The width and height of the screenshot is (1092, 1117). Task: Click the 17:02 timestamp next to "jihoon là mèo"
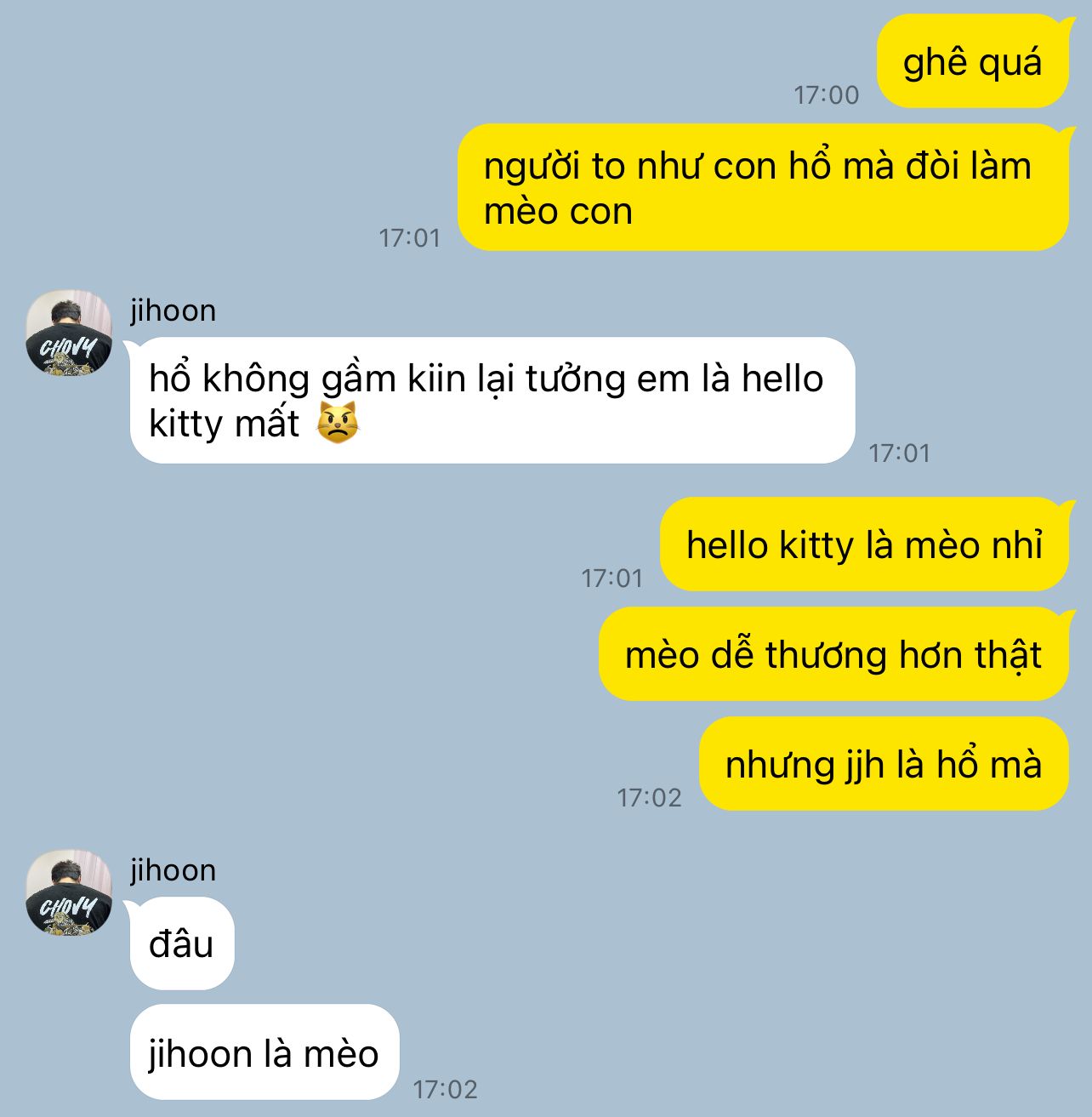445,1089
